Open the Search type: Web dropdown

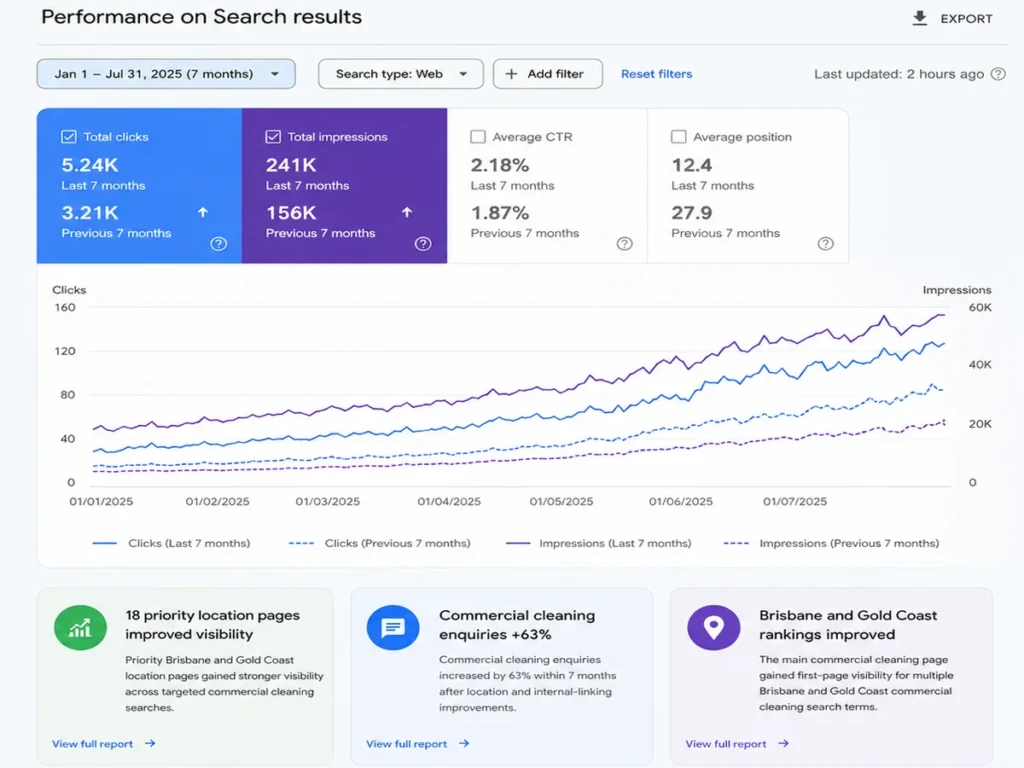(x=400, y=74)
